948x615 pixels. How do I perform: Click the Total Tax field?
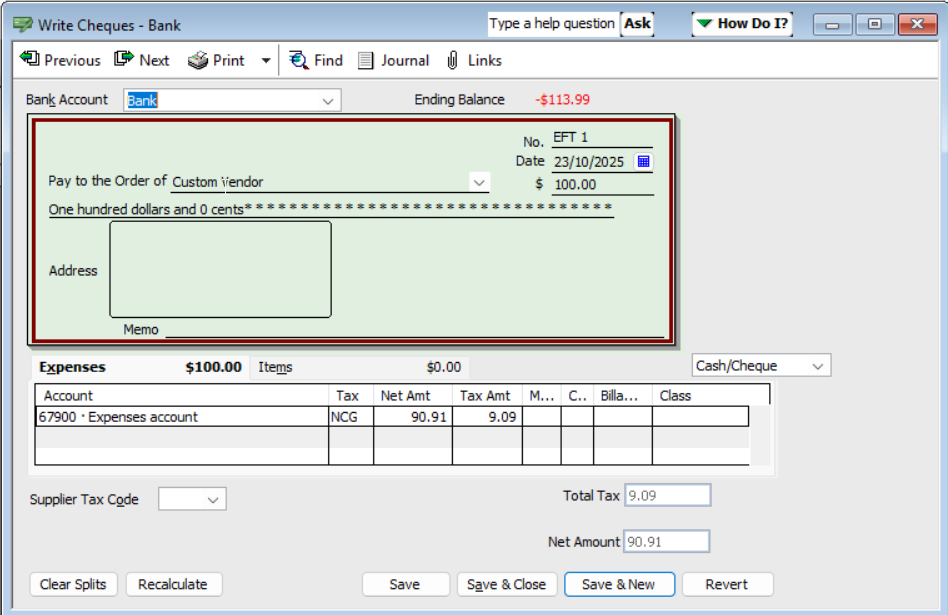(x=667, y=495)
